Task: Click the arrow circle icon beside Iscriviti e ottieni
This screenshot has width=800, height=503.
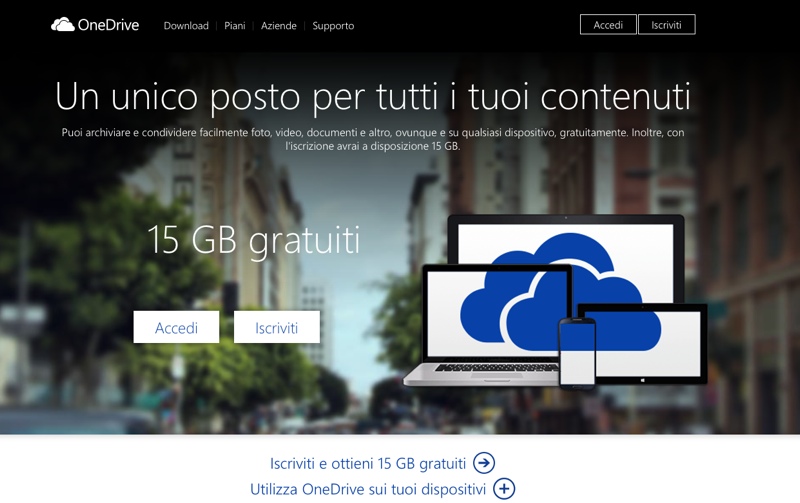Action: tap(484, 463)
